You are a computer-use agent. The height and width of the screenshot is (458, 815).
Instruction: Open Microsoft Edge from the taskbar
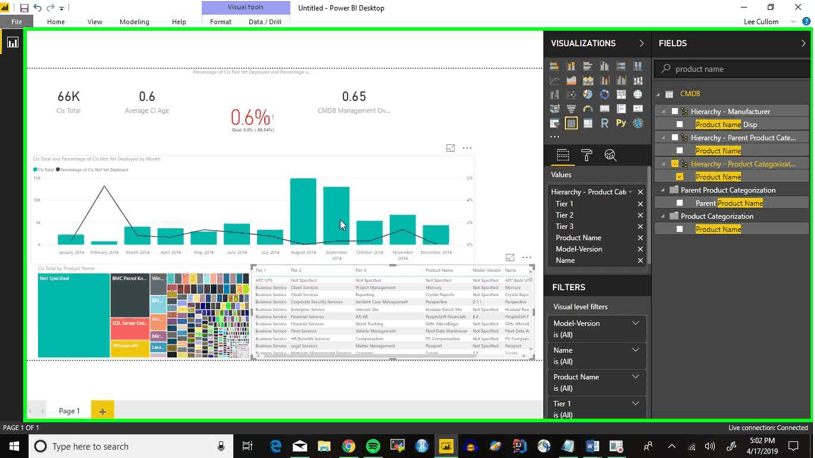[x=275, y=447]
